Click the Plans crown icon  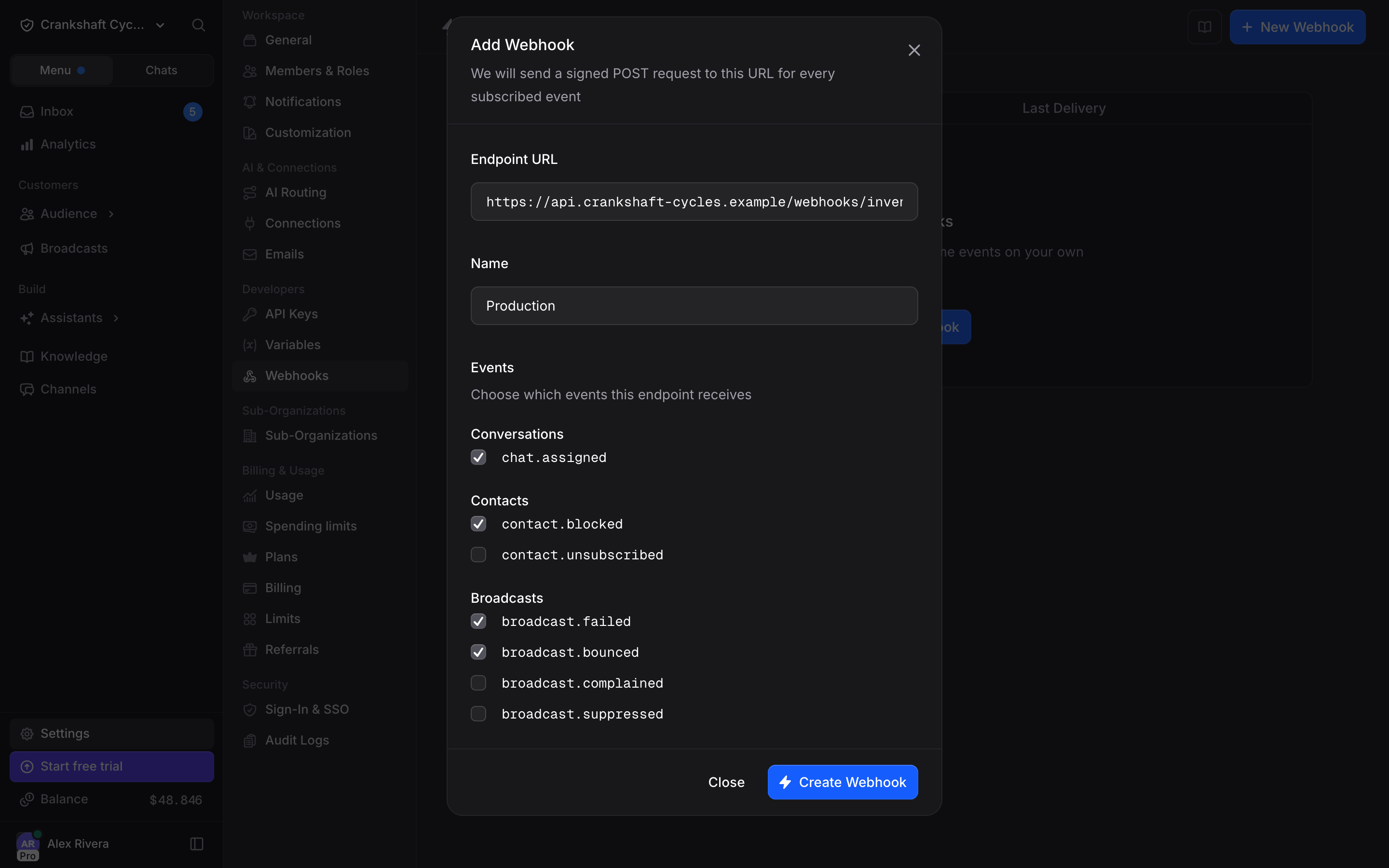[250, 557]
